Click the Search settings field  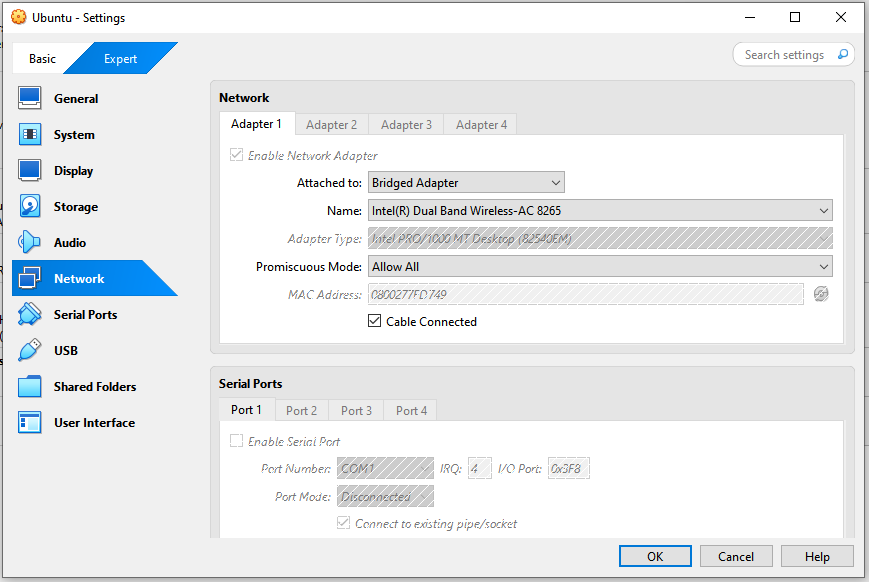tap(786, 55)
